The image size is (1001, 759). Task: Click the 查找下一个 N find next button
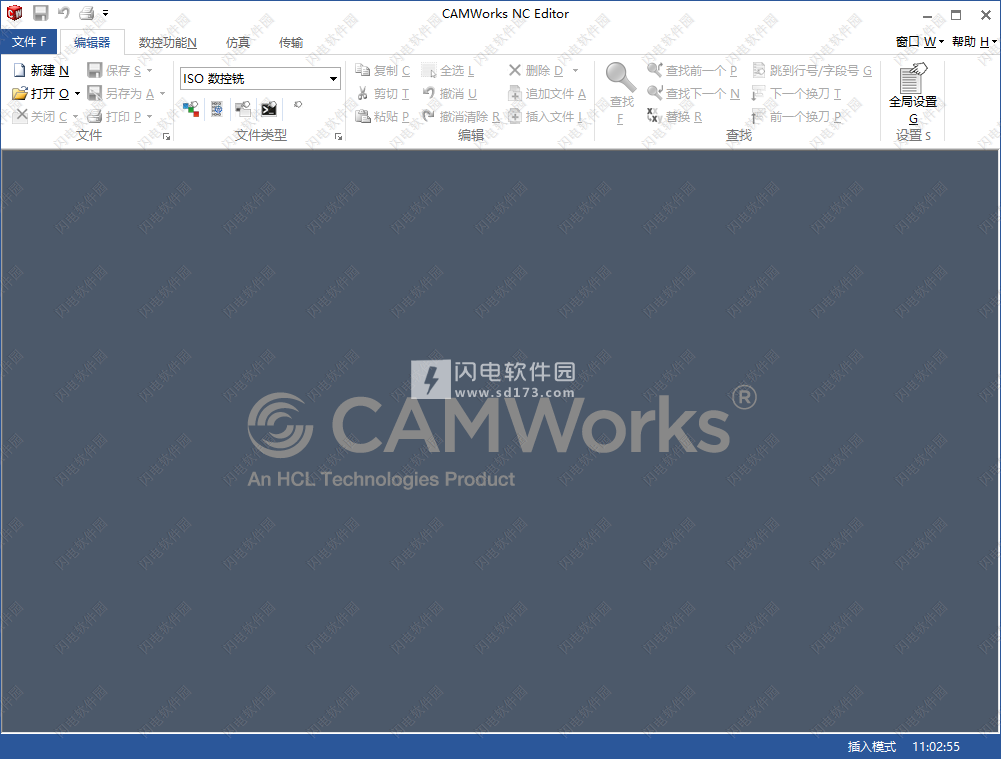point(693,94)
